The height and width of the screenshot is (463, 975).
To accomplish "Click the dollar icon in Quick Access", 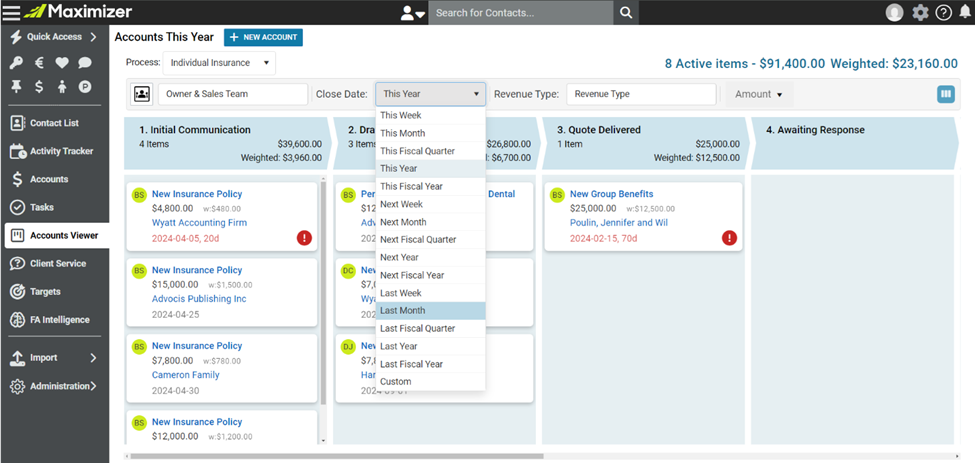I will click(x=39, y=87).
